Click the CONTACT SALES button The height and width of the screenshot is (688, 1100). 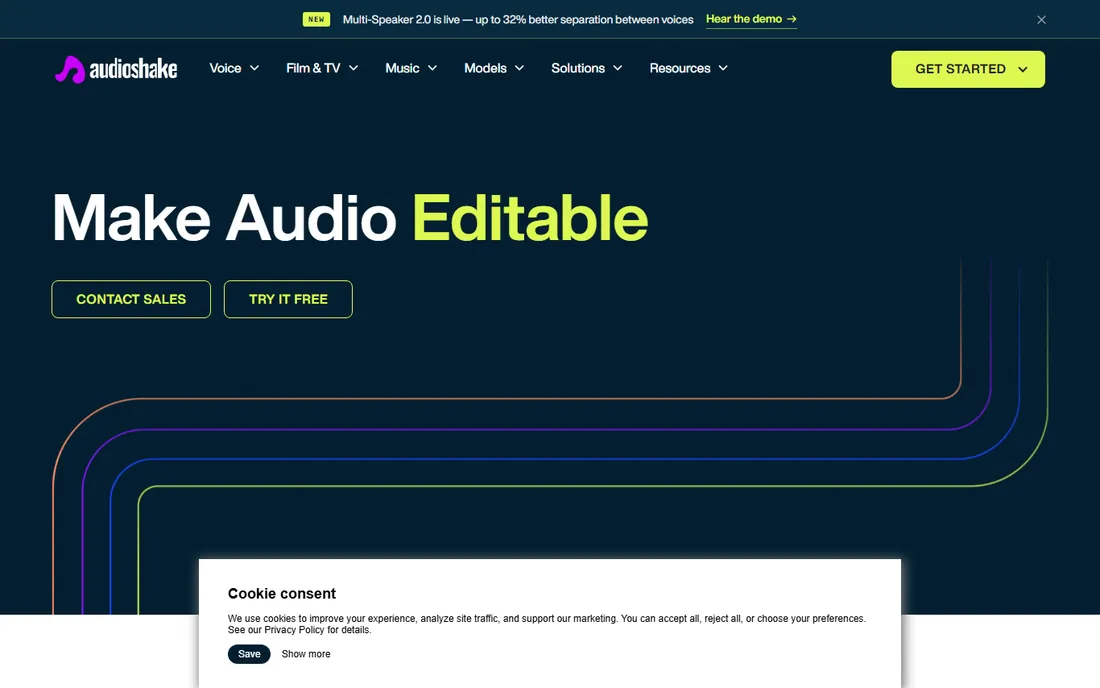(x=131, y=299)
